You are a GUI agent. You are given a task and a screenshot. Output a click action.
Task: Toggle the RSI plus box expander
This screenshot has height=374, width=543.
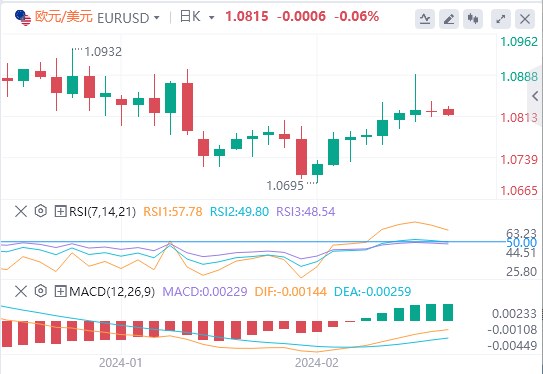[60, 211]
